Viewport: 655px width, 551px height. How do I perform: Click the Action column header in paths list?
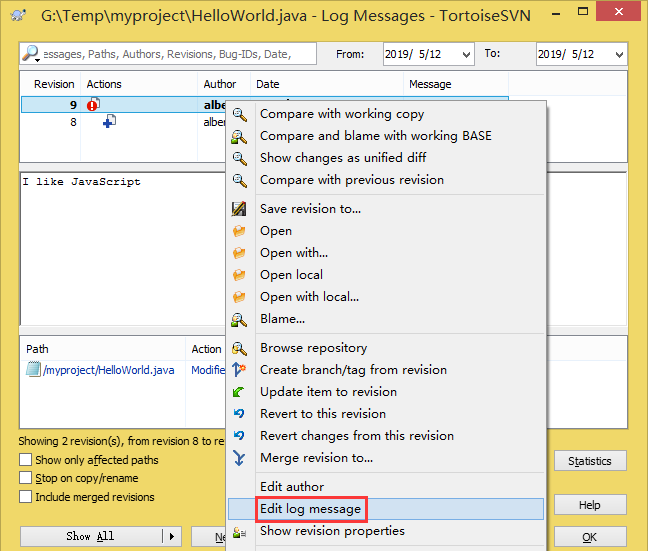206,349
